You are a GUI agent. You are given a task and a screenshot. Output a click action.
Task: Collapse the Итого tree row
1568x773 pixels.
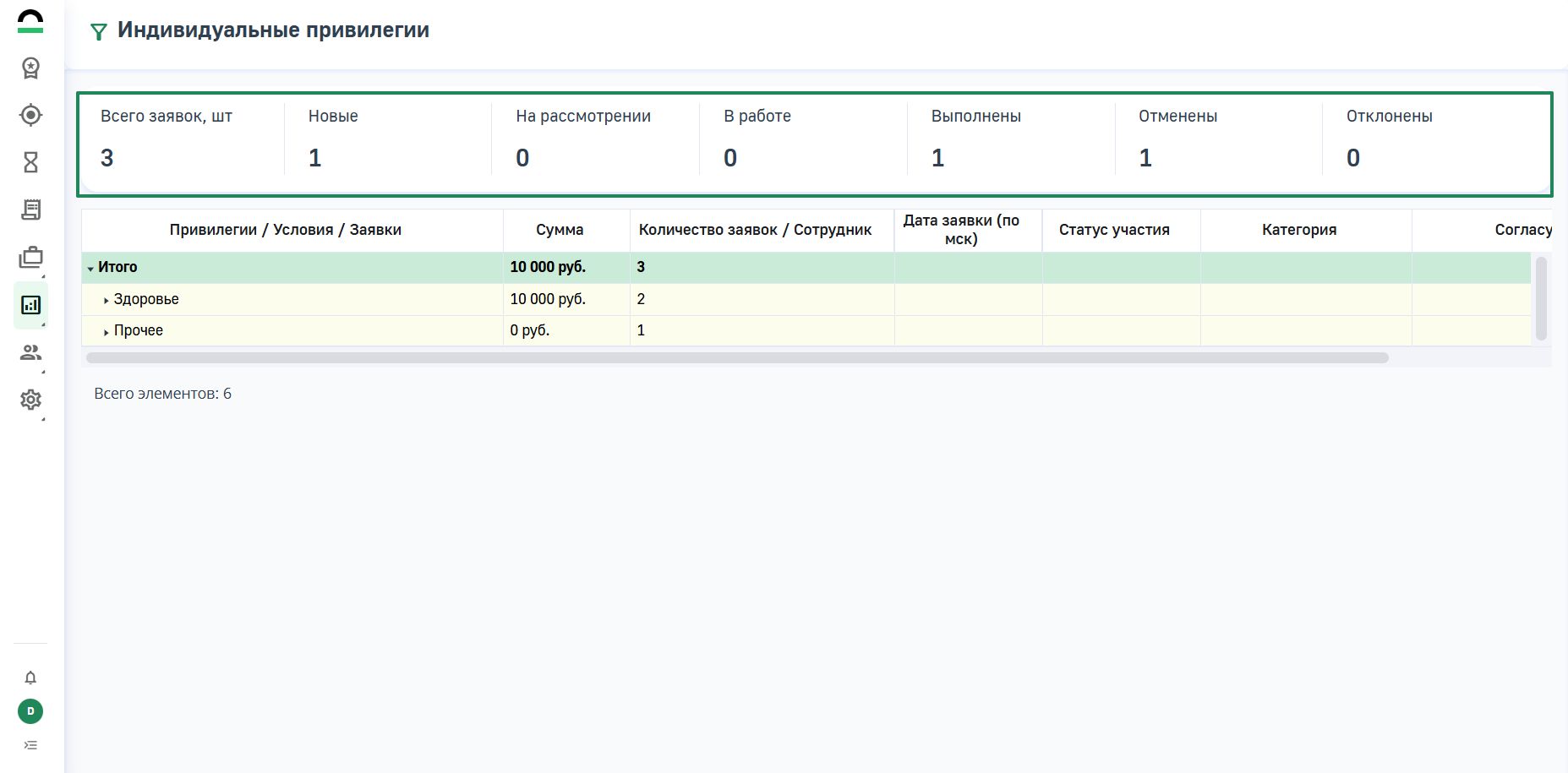click(x=90, y=268)
